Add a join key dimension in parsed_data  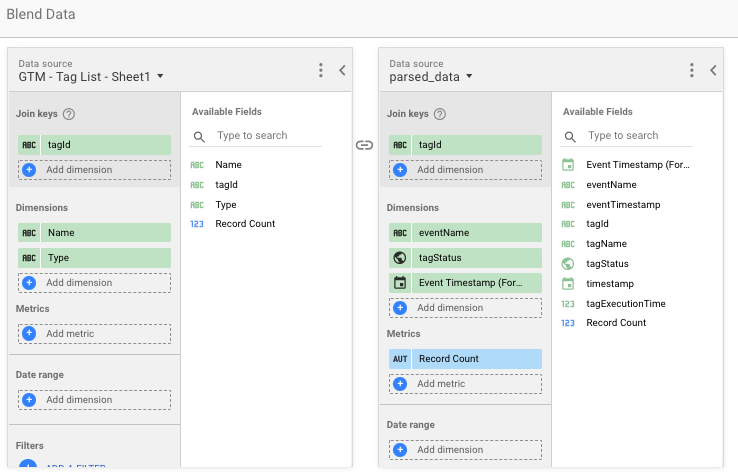465,170
